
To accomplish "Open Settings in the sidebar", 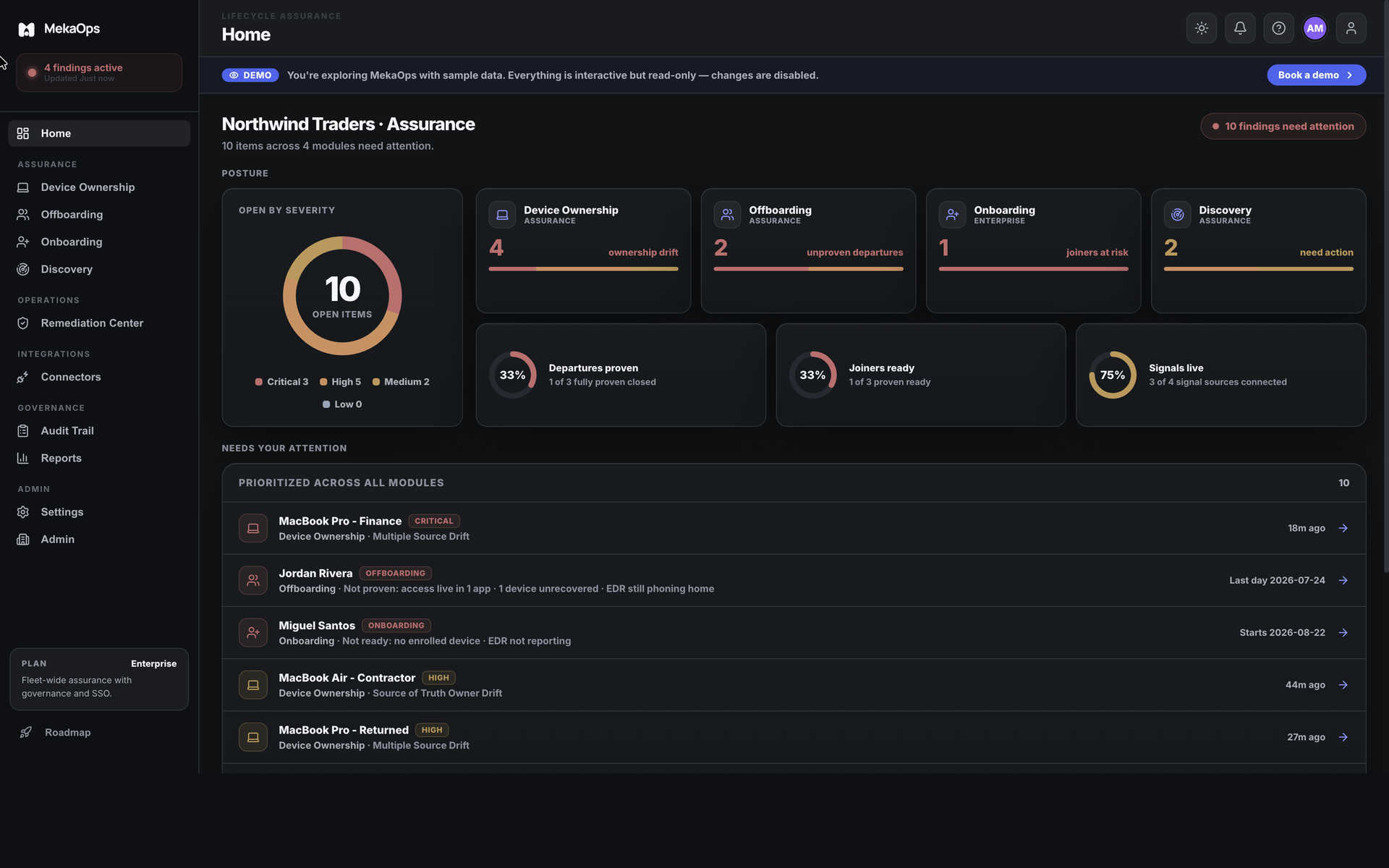I will click(99, 512).
